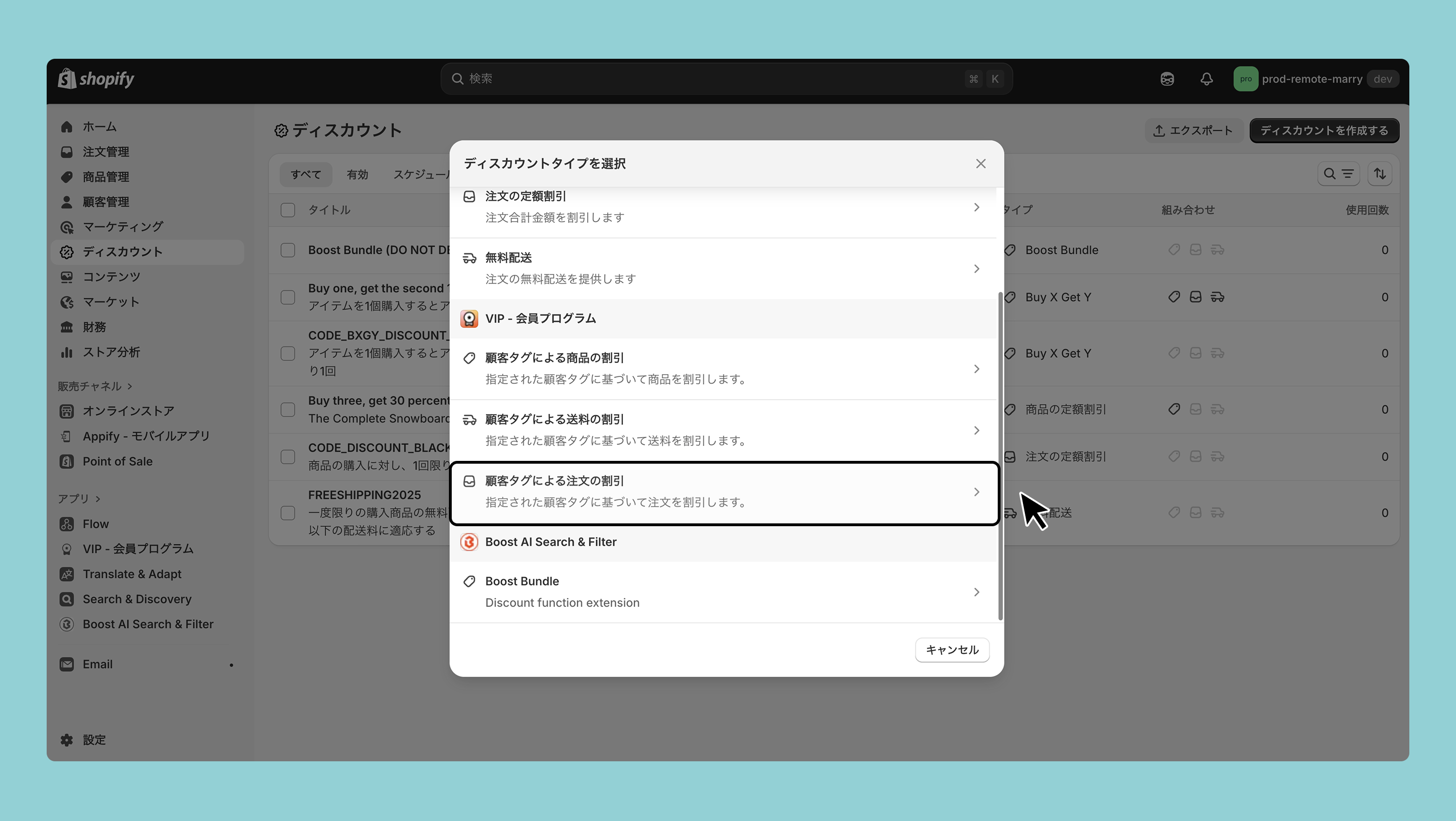The image size is (1456, 821).
Task: Click the Point of Sale icon
Action: pyautogui.click(x=67, y=461)
